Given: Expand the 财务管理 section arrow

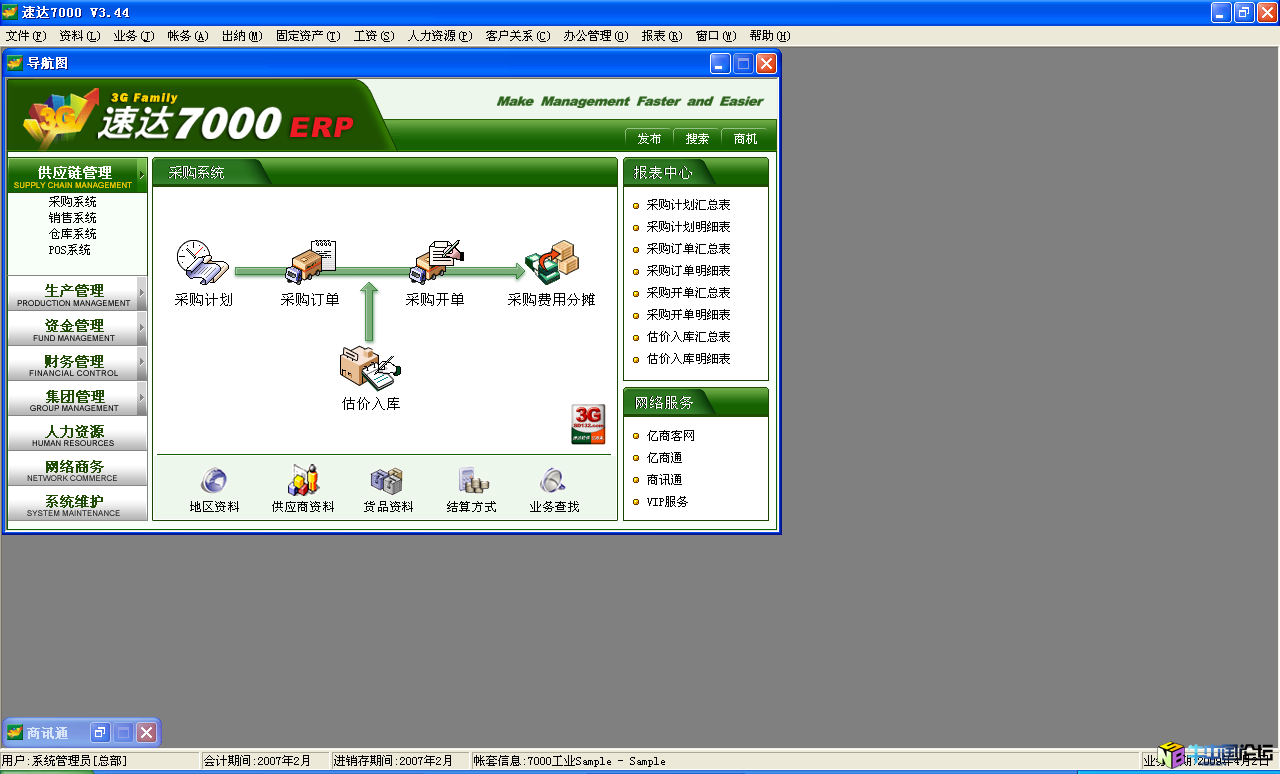Looking at the screenshot, I should point(141,363).
